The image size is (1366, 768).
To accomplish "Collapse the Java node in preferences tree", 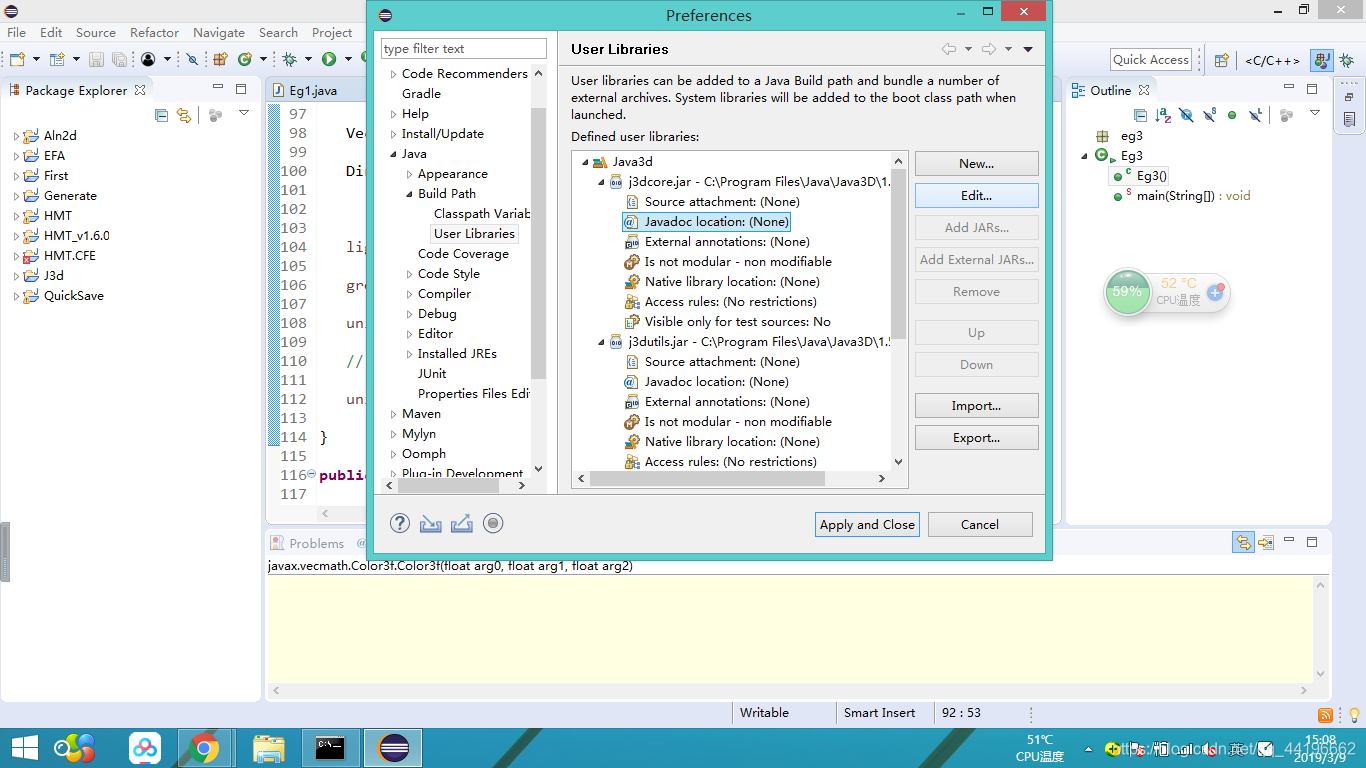I will point(393,154).
